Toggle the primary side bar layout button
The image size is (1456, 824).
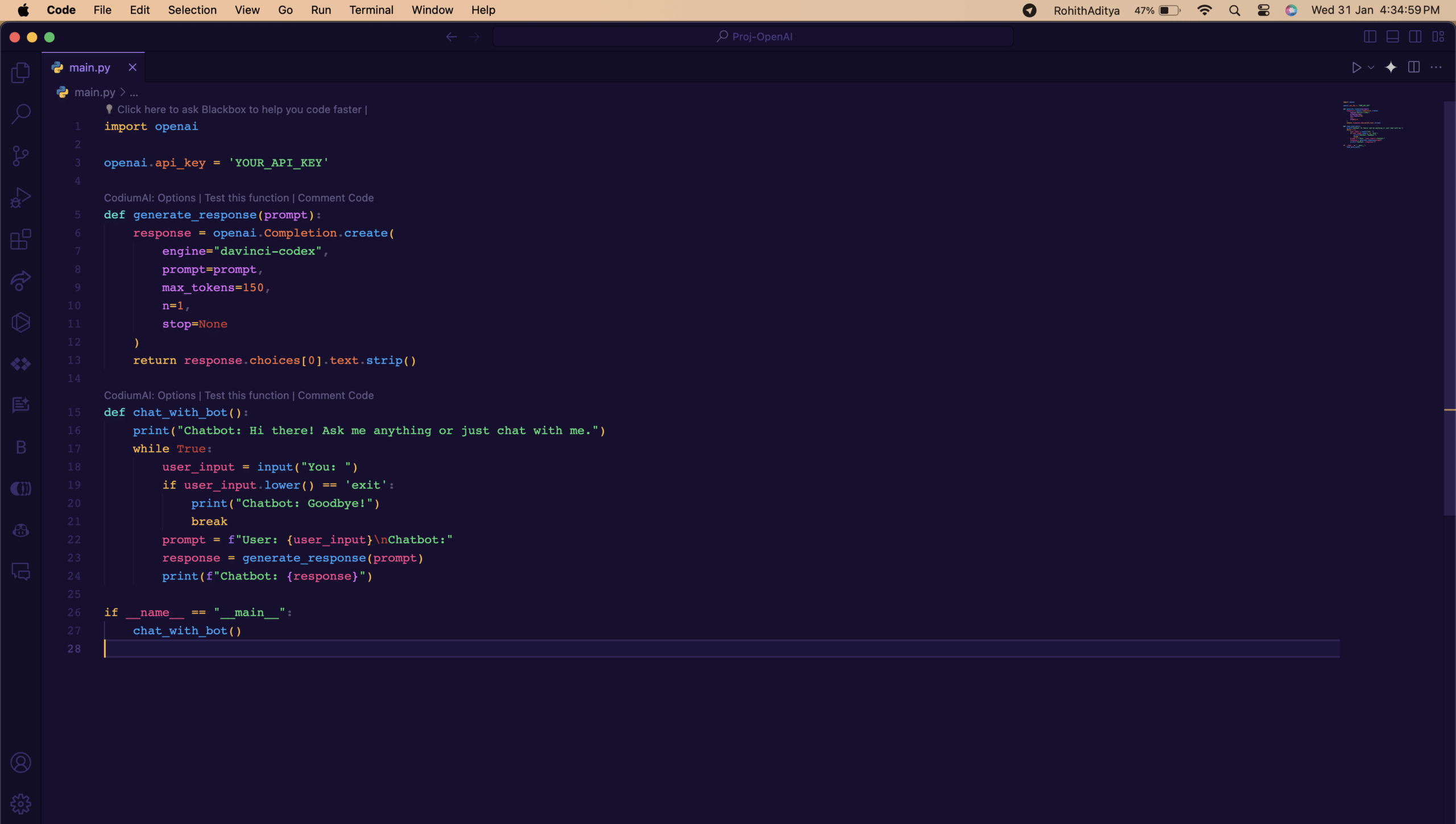pos(1370,37)
